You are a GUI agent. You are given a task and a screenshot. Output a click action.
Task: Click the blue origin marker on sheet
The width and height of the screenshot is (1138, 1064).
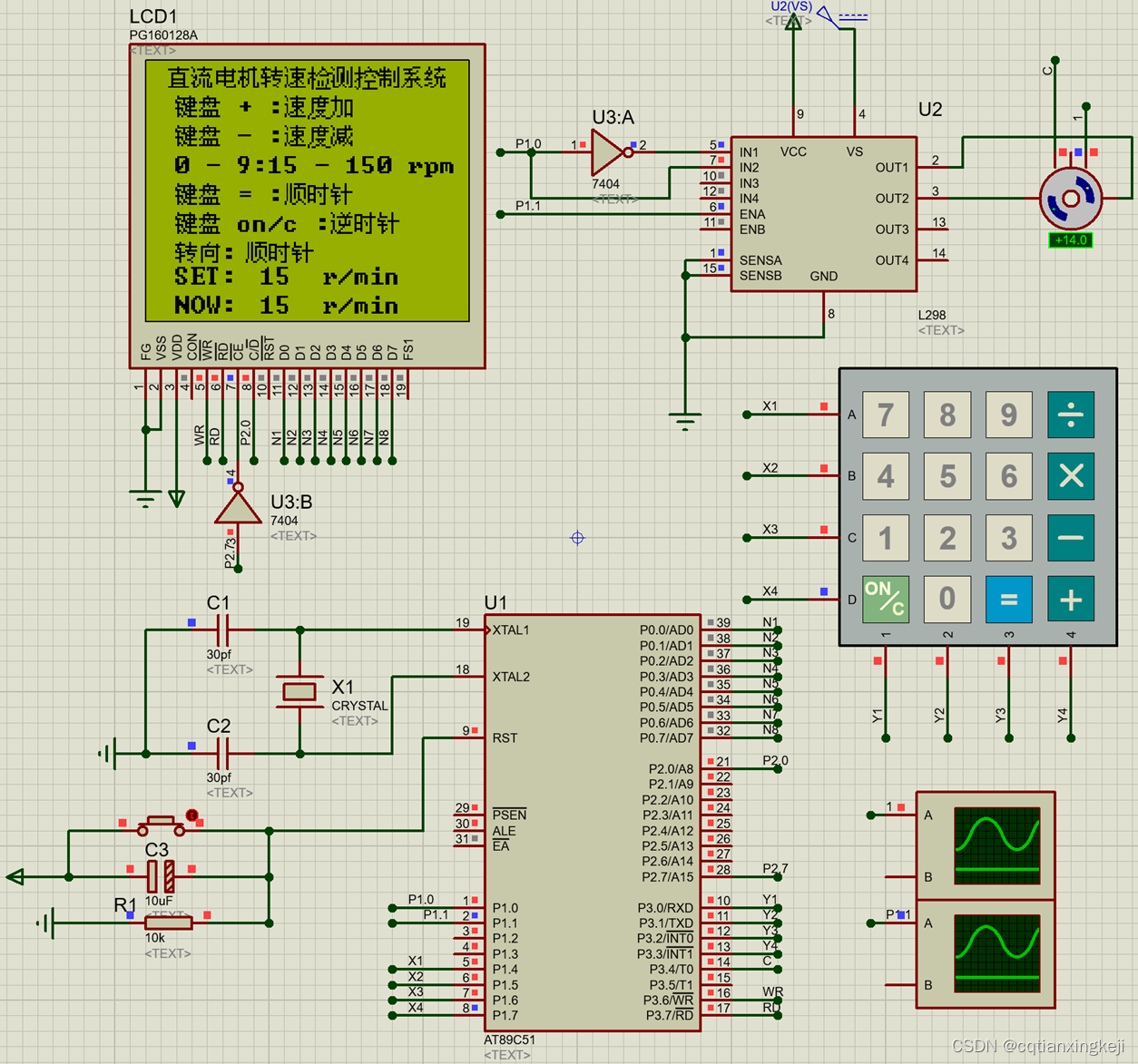(x=577, y=538)
